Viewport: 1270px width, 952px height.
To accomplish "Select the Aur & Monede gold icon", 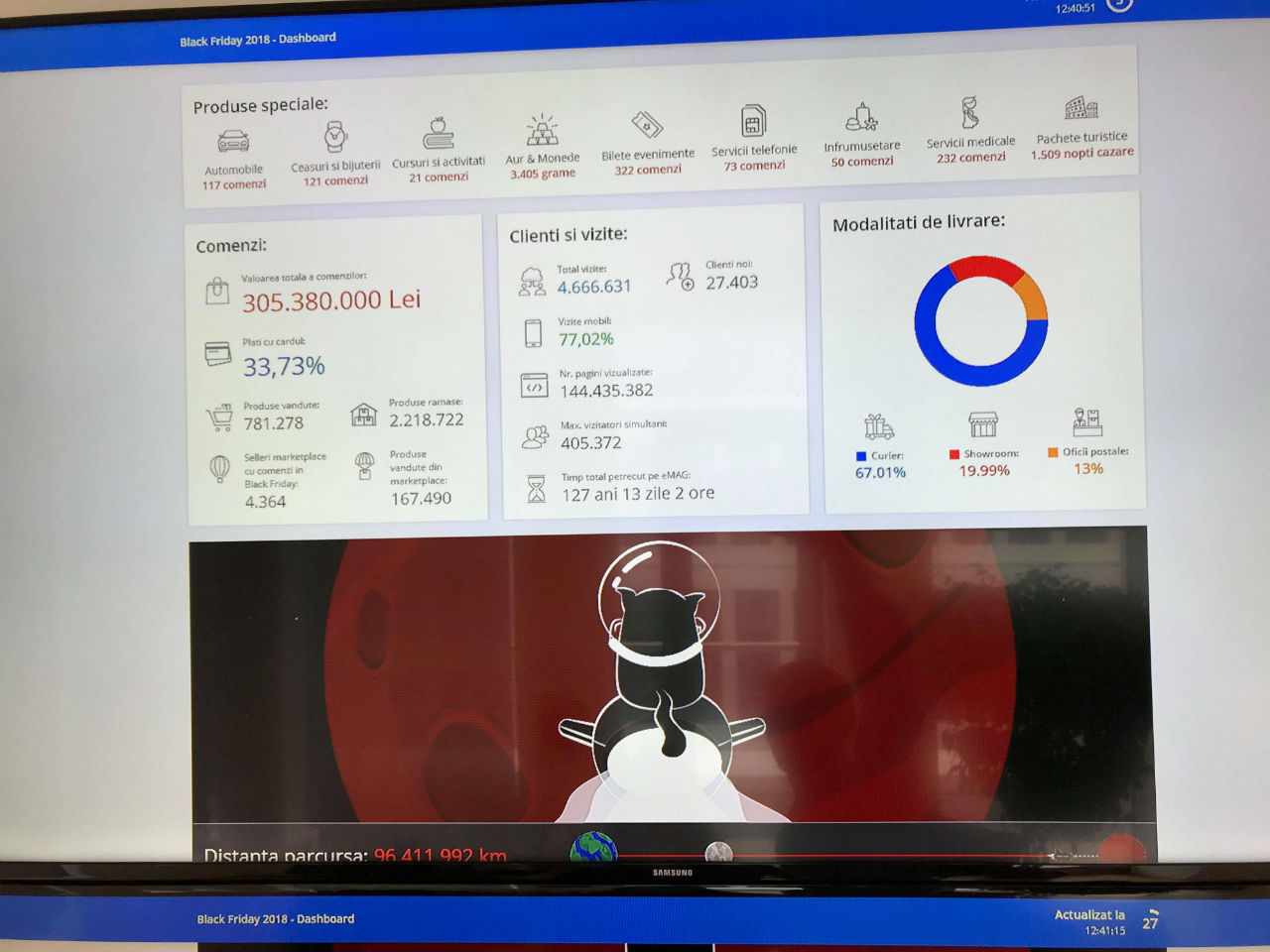I will coord(542,130).
